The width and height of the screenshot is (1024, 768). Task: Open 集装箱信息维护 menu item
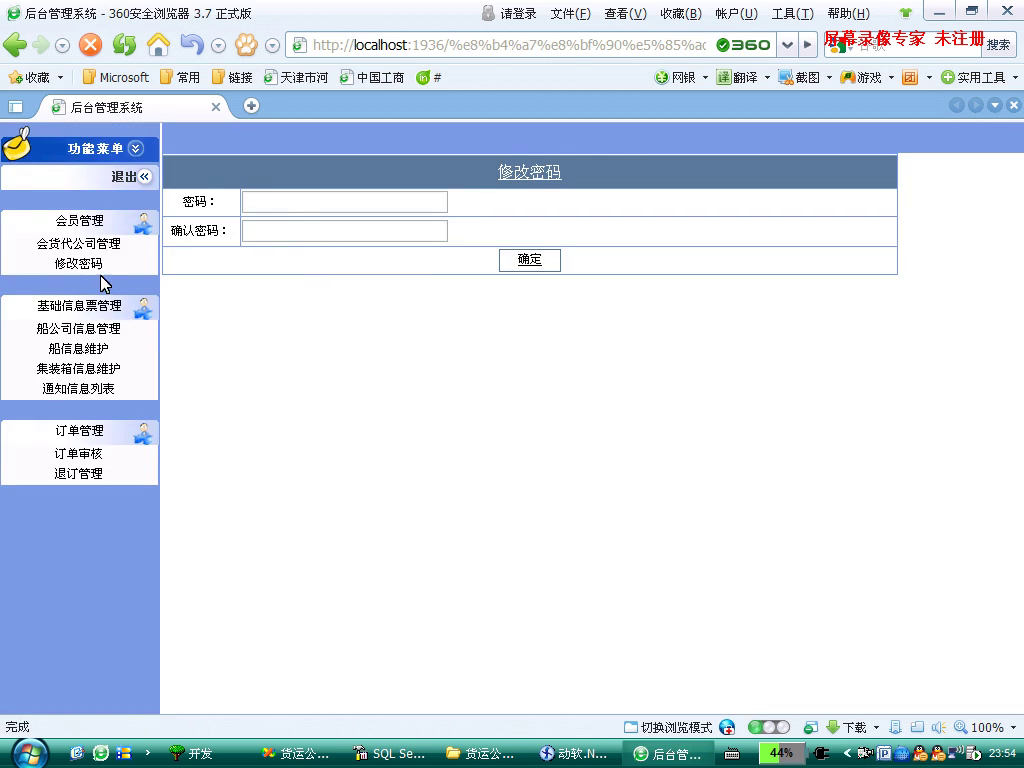point(78,368)
